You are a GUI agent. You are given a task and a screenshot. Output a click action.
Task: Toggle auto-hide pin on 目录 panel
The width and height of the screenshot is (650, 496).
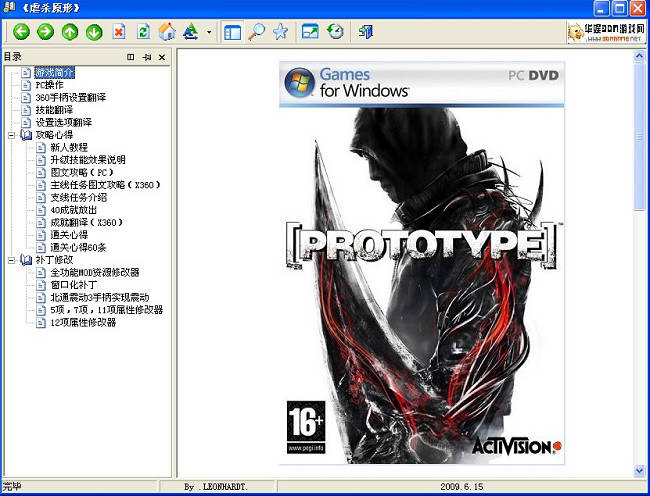146,57
